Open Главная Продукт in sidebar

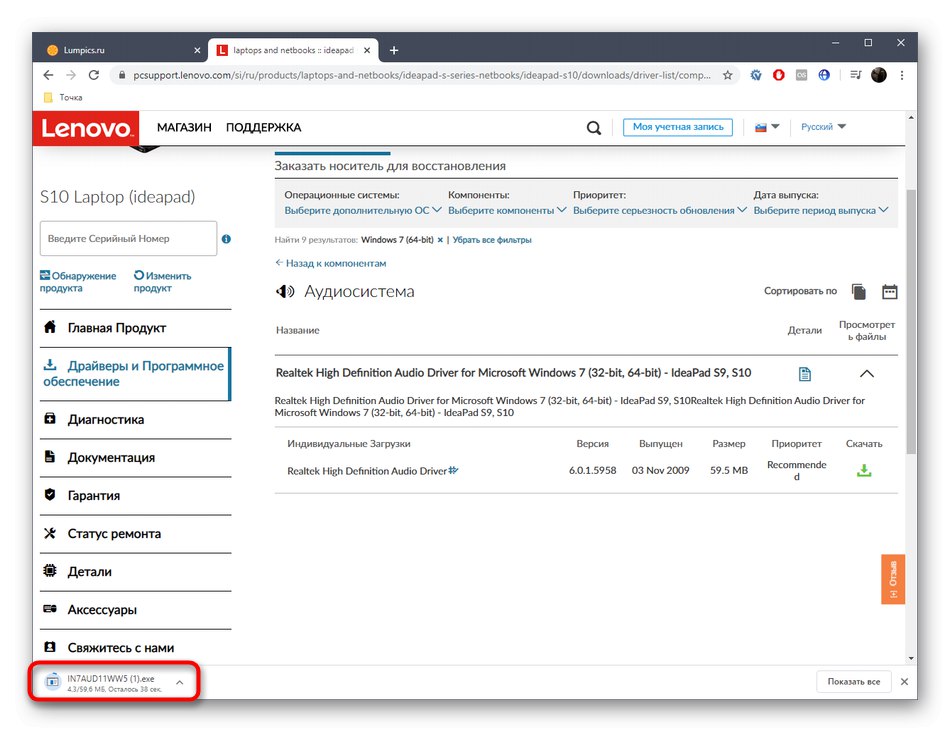tap(136, 328)
